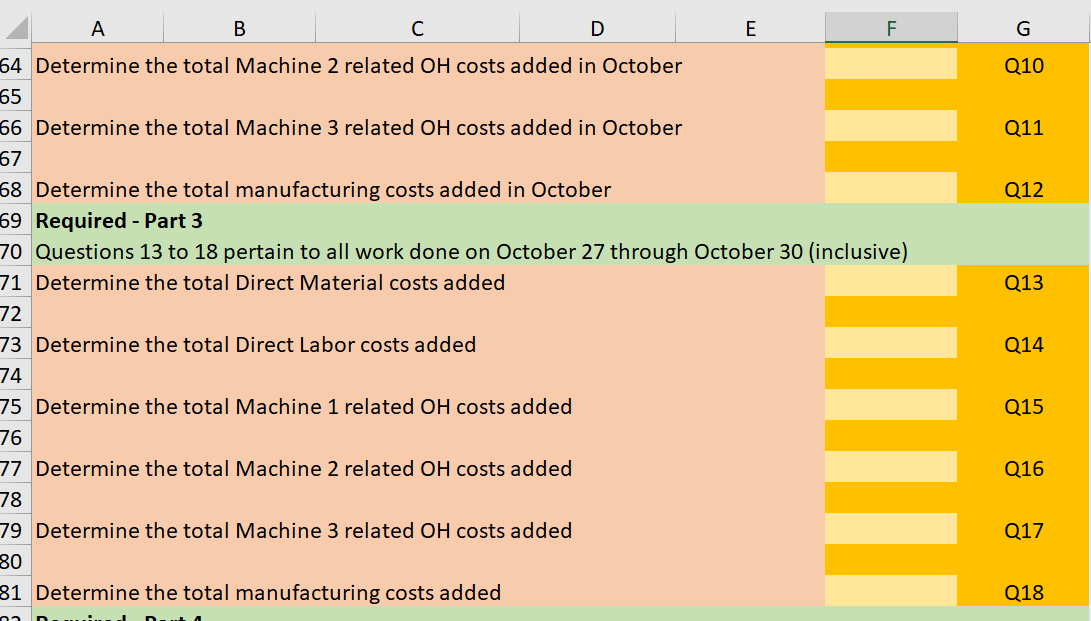Select row 75 header
This screenshot has height=621, width=1091.
pos(14,406)
